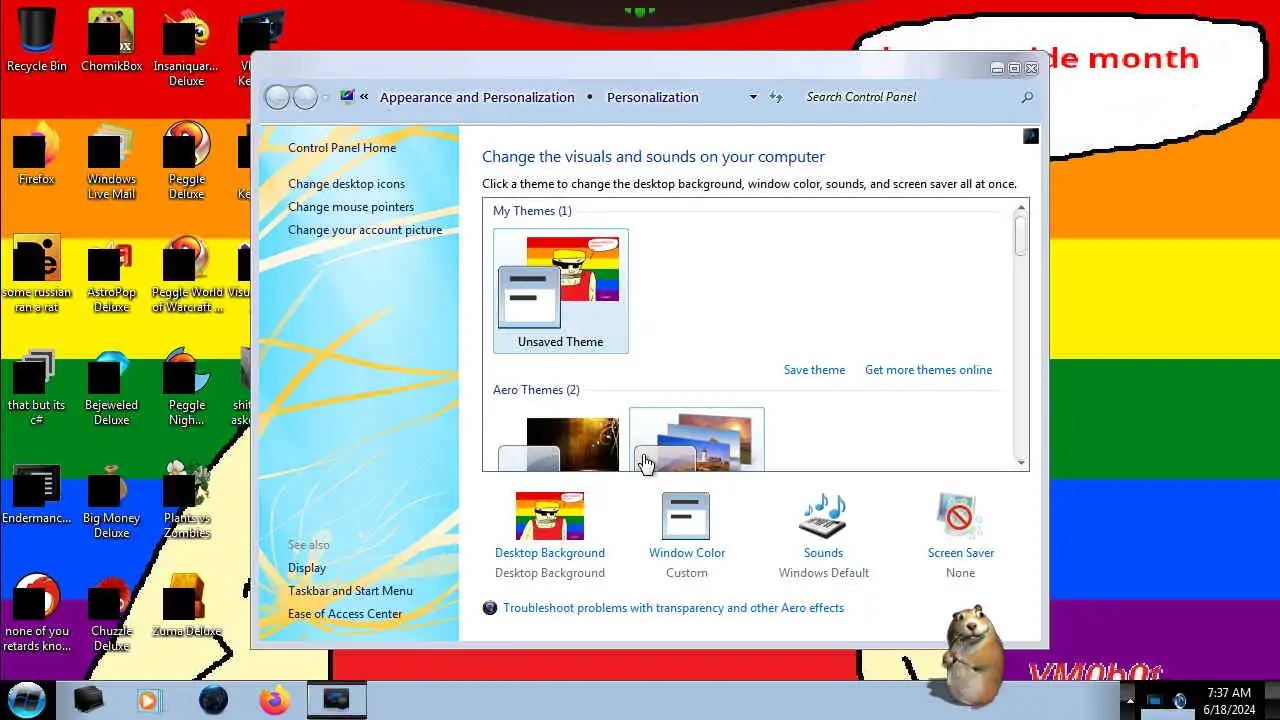The image size is (1280, 720).
Task: Click Get more themes online link
Action: pyautogui.click(x=928, y=370)
